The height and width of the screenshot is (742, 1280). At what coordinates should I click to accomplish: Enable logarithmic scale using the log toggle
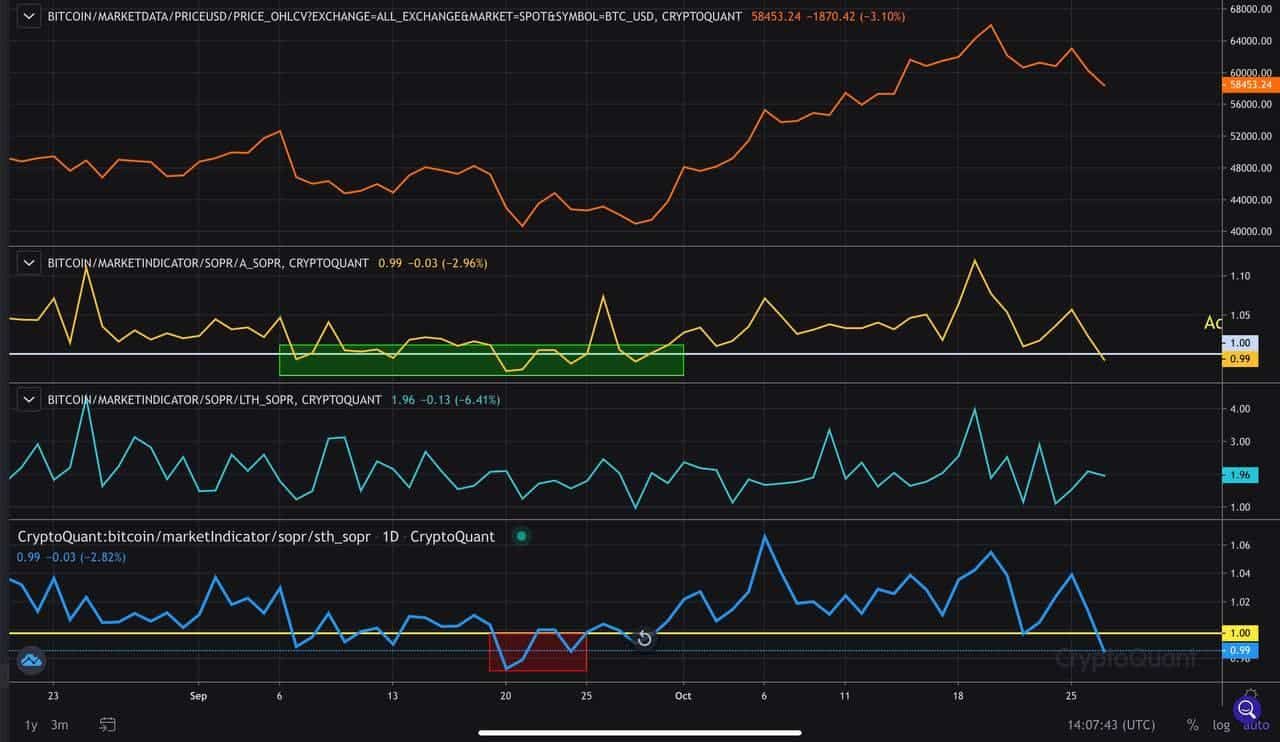(x=1221, y=724)
